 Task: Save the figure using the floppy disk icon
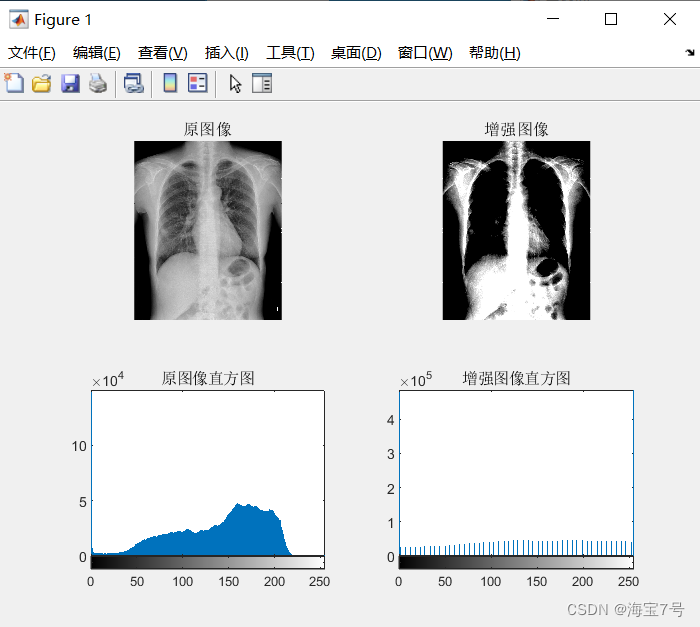tap(70, 84)
